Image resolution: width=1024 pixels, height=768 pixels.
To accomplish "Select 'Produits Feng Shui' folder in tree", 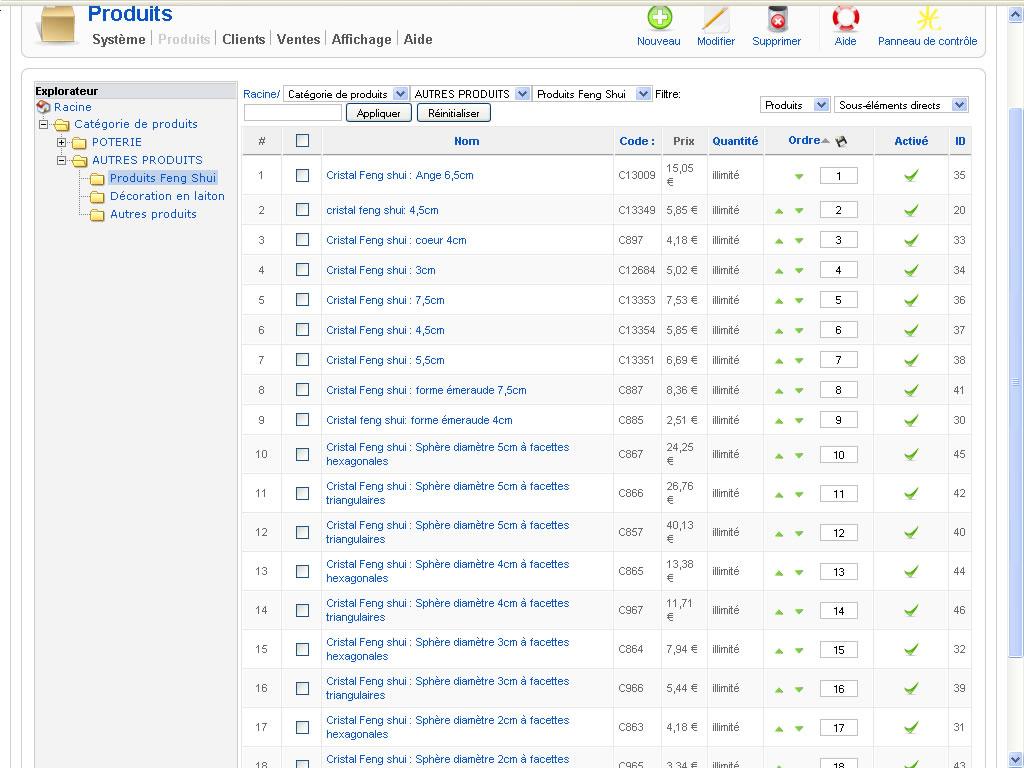I will coord(163,178).
